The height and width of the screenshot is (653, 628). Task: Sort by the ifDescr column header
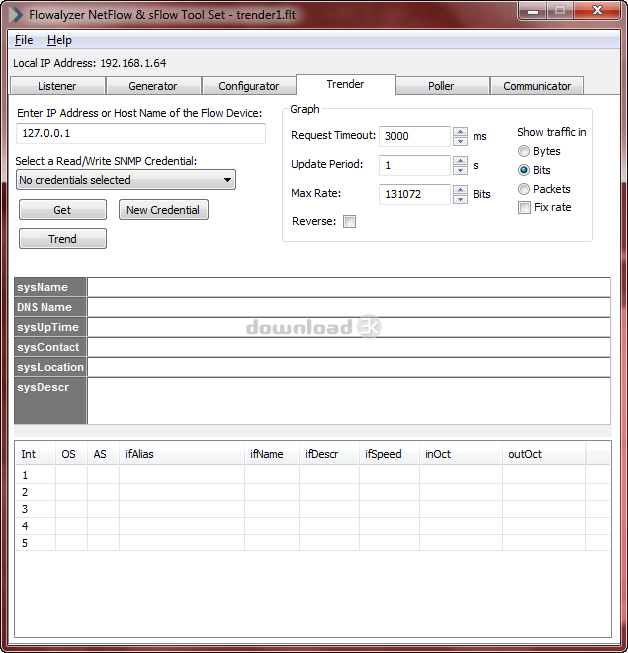[329, 454]
